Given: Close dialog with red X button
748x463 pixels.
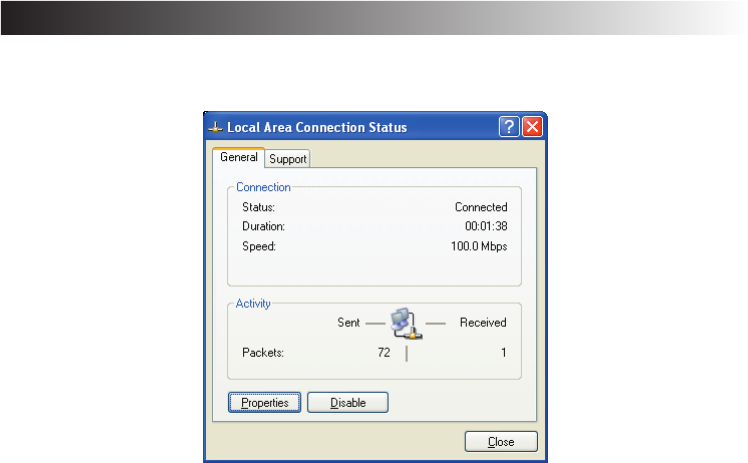Looking at the screenshot, I should click(532, 127).
